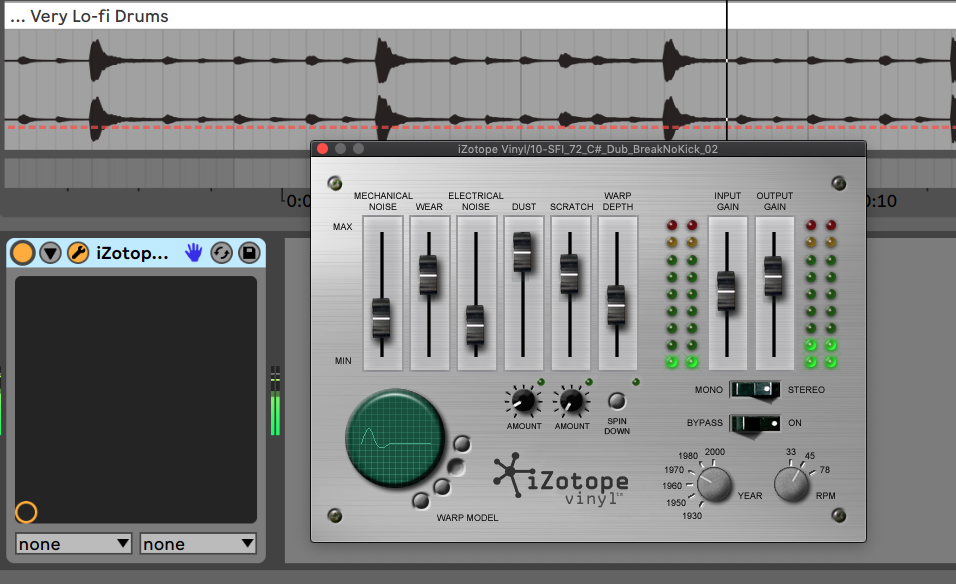Click the Output Gain slider handle
The height and width of the screenshot is (584, 956).
[773, 276]
